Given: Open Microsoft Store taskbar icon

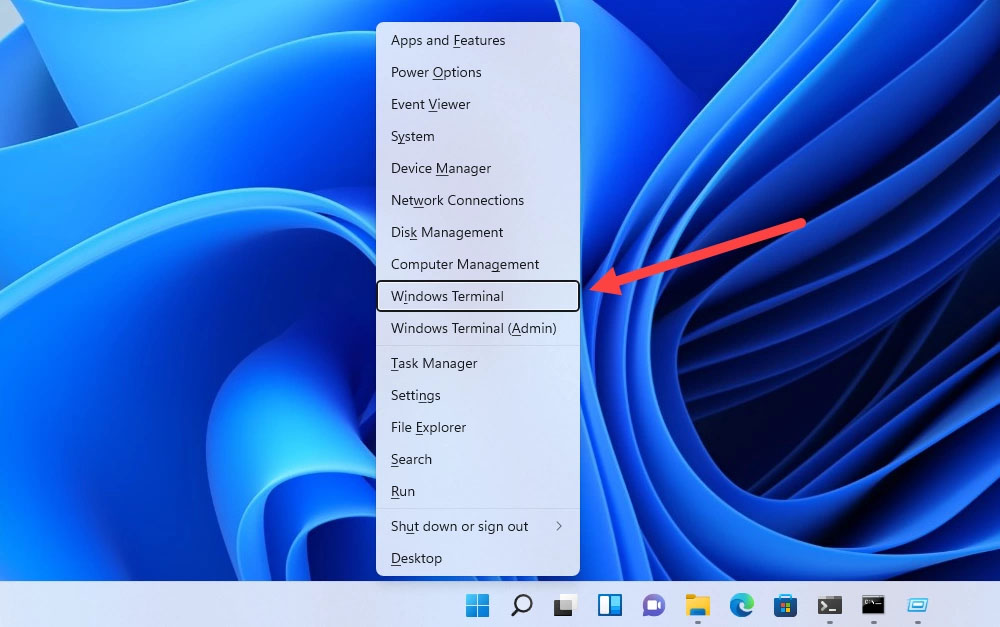Looking at the screenshot, I should pos(785,605).
